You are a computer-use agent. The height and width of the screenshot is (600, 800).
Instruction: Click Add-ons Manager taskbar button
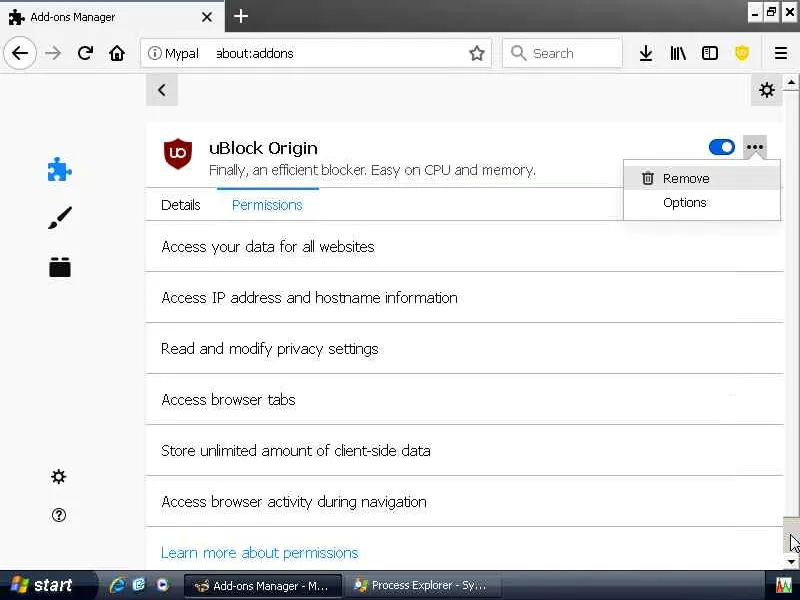pyautogui.click(x=263, y=585)
